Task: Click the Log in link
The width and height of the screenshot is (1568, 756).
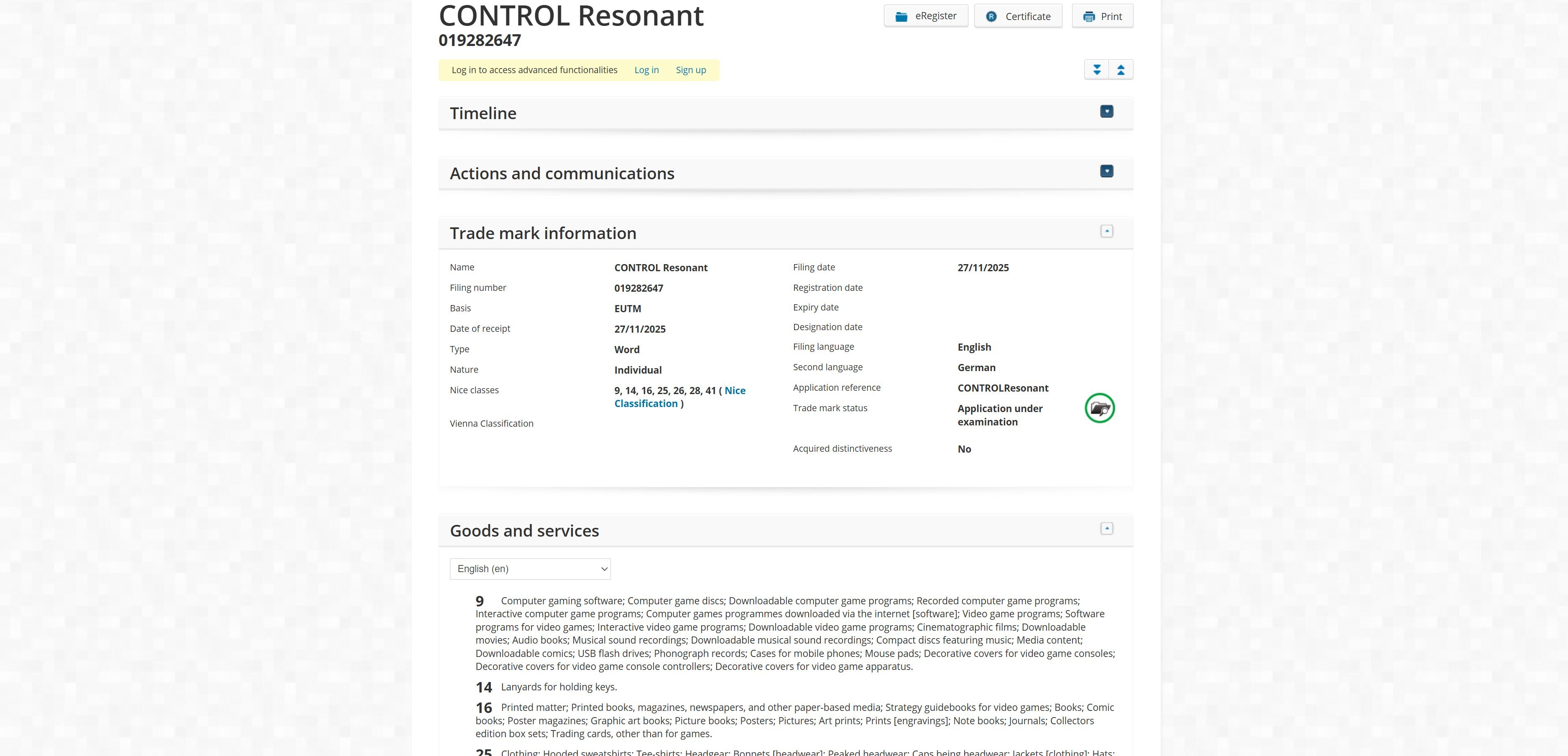Action: 646,70
